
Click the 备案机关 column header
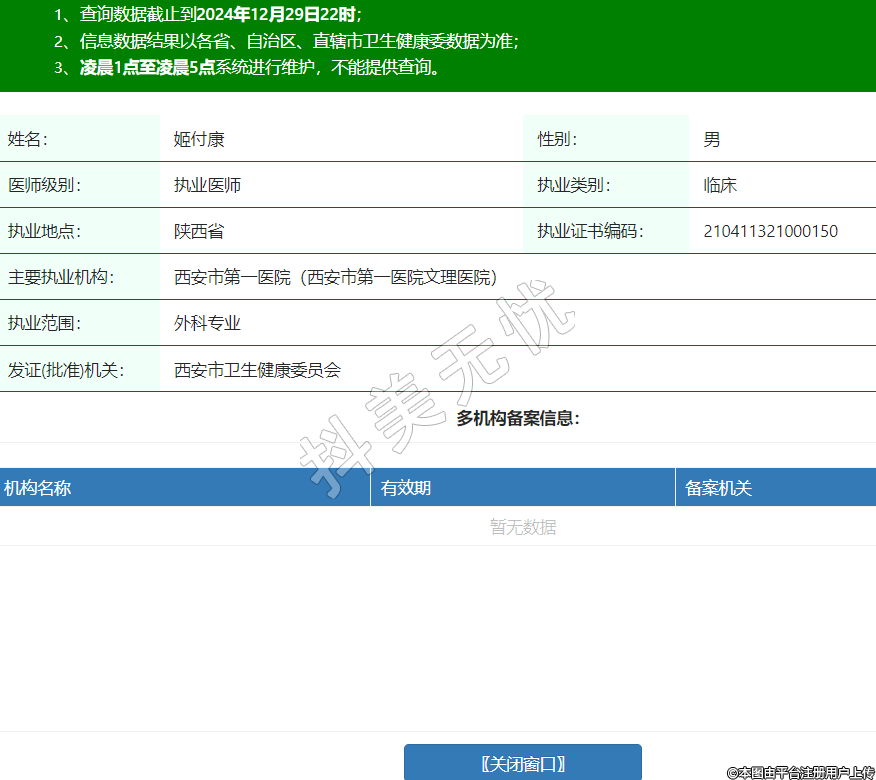[x=718, y=488]
